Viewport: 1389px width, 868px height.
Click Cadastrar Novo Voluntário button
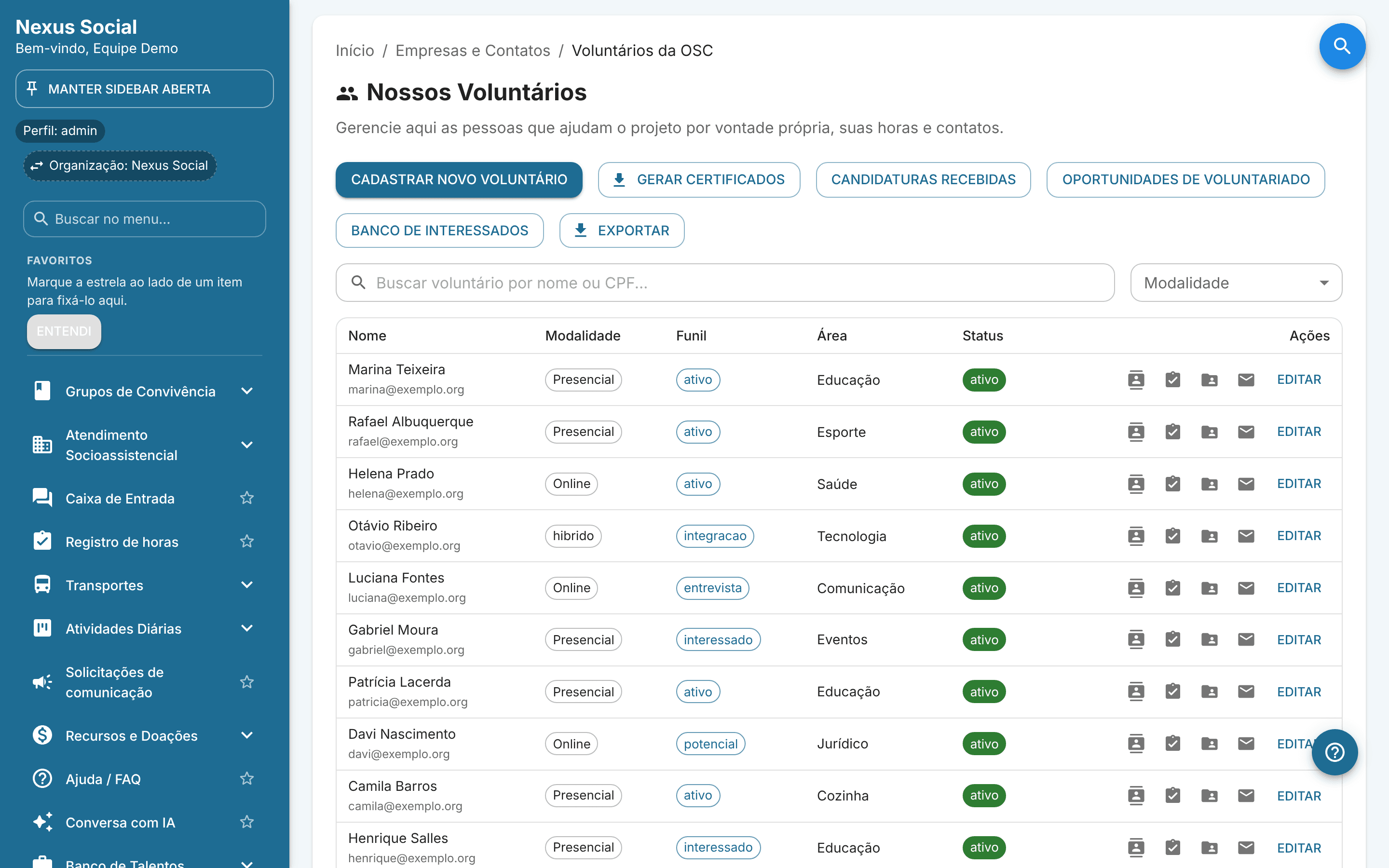(459, 180)
